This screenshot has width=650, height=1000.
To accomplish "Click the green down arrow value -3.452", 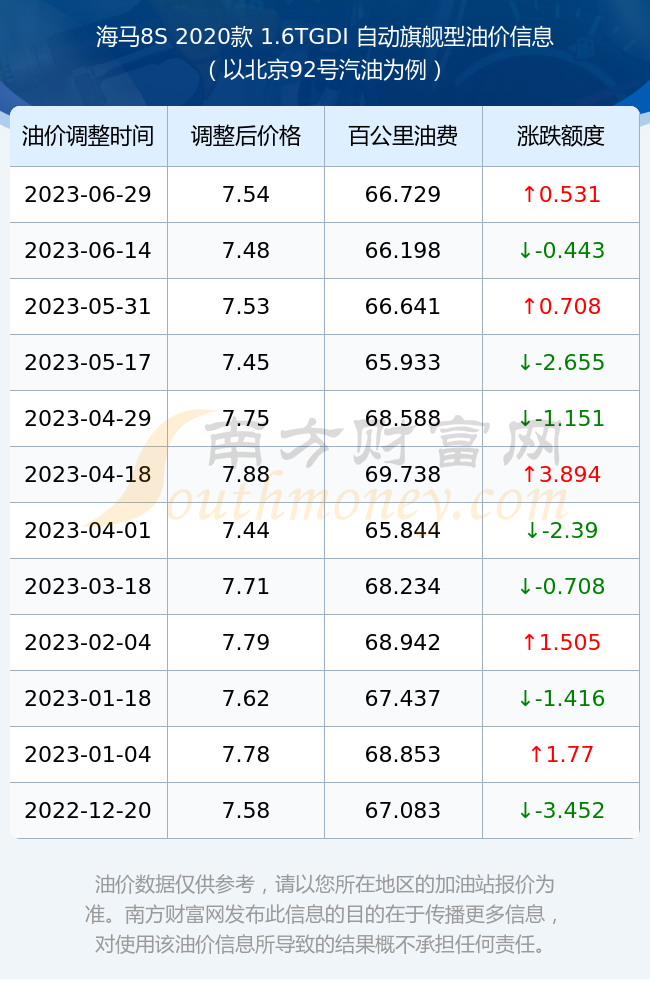I will click(561, 811).
